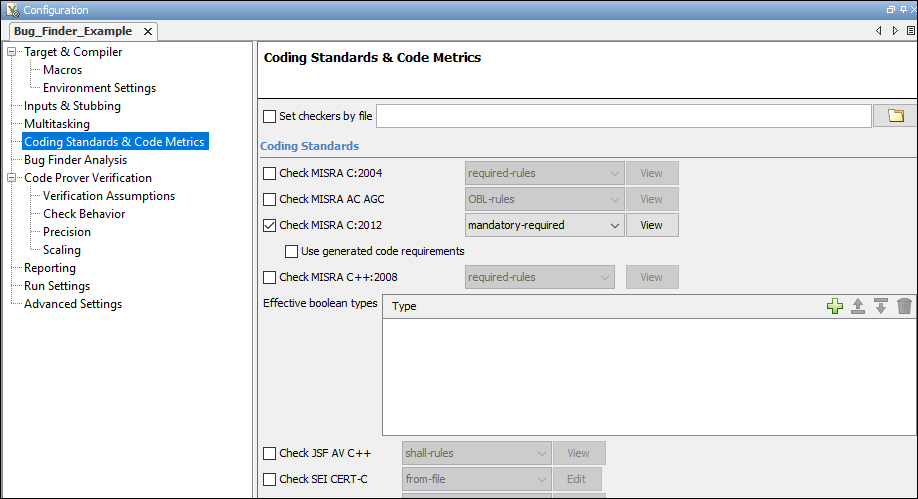The image size is (918, 499).
Task: Collapse the Target & Compiler tree node
Action: pos(12,52)
